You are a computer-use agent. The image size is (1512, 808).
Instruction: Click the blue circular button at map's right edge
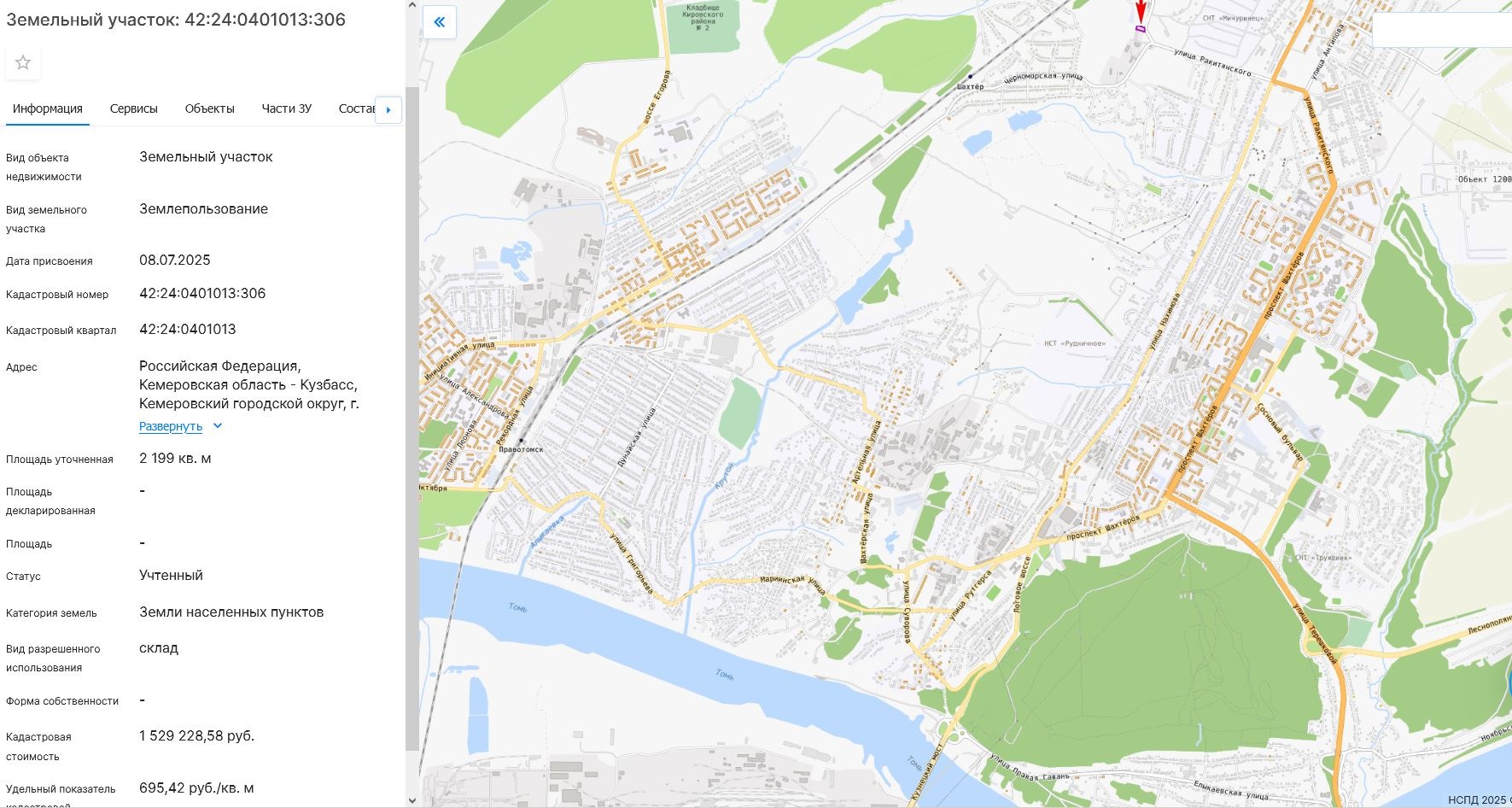tap(1508, 685)
